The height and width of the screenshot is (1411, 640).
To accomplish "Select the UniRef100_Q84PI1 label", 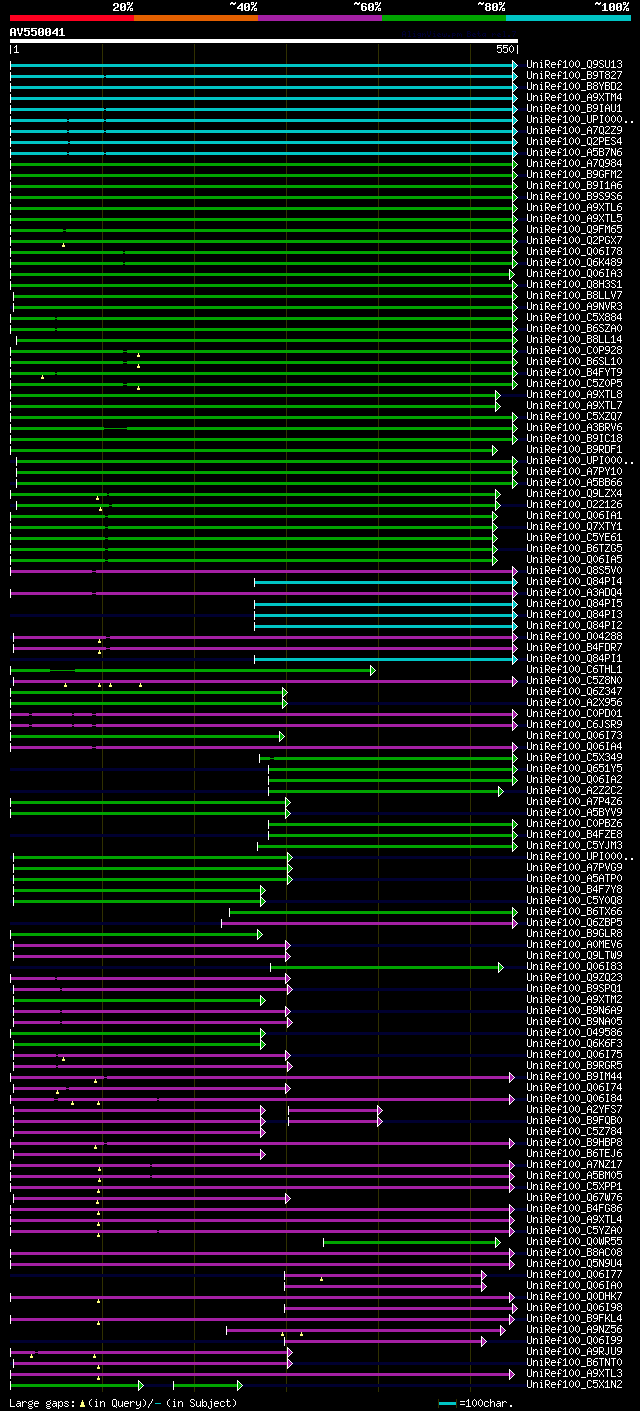I will pyautogui.click(x=574, y=658).
